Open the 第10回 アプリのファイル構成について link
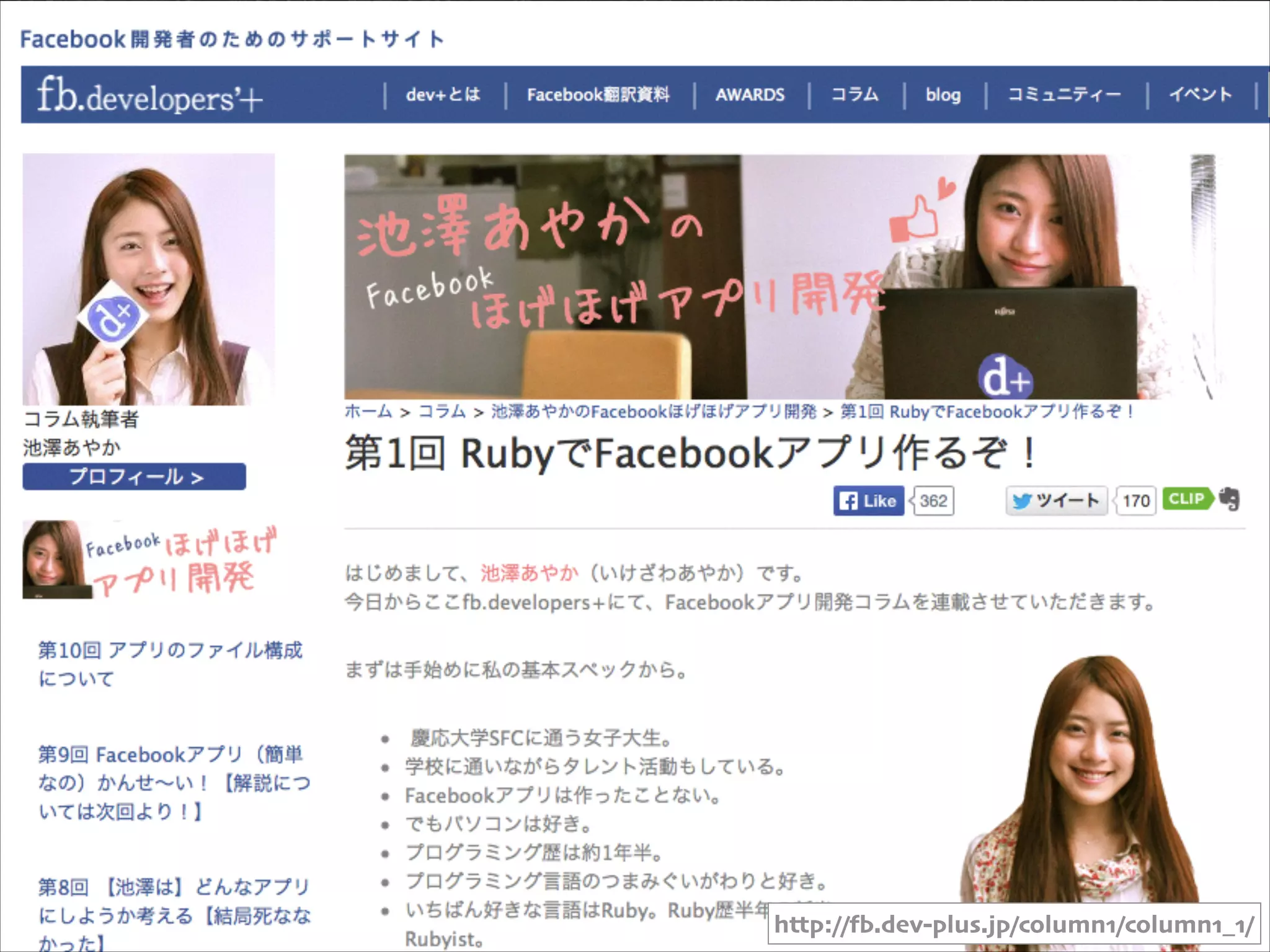Screen dimensions: 1270x952 coord(171,664)
